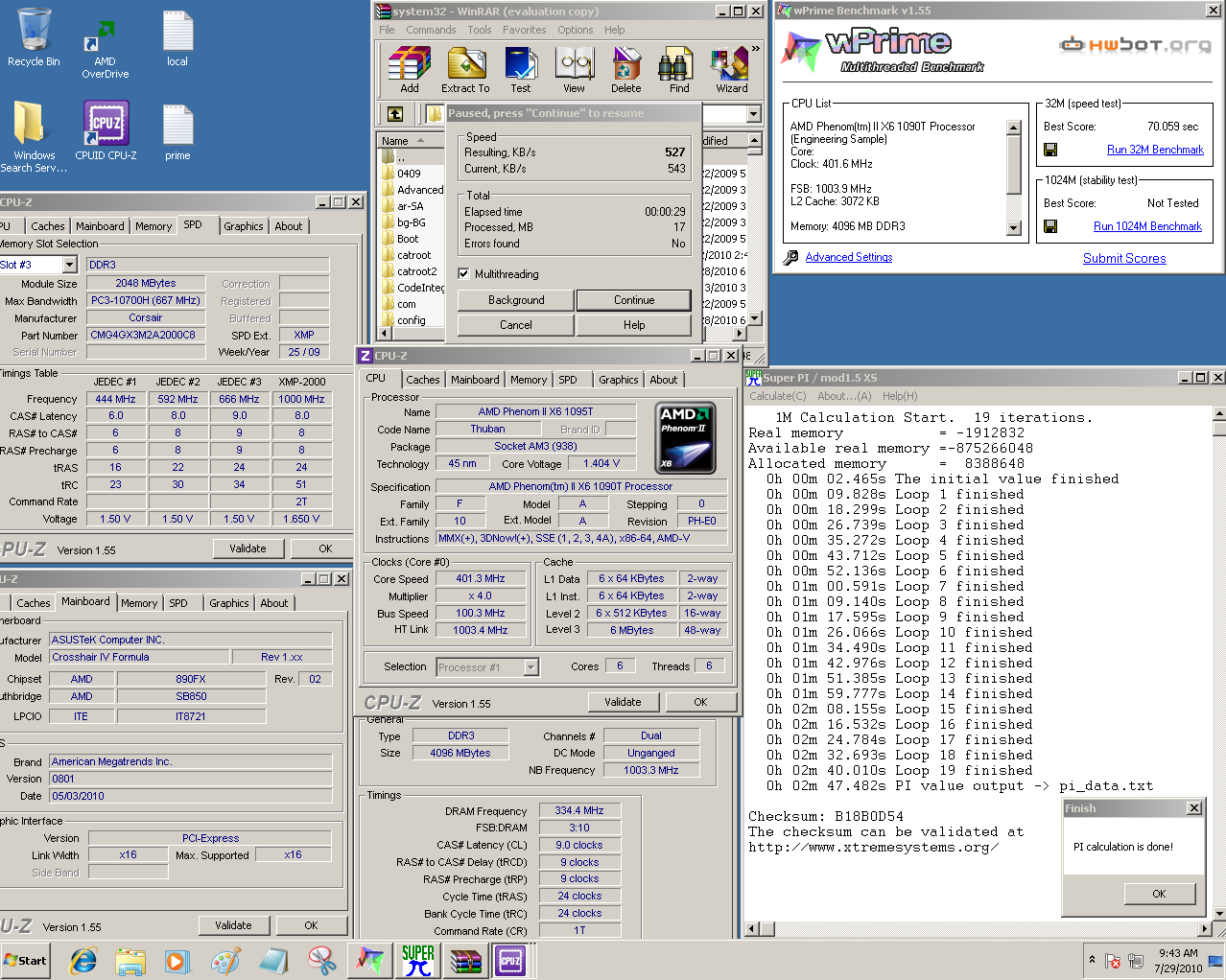Click Run 32M Benchmark link

point(1155,150)
